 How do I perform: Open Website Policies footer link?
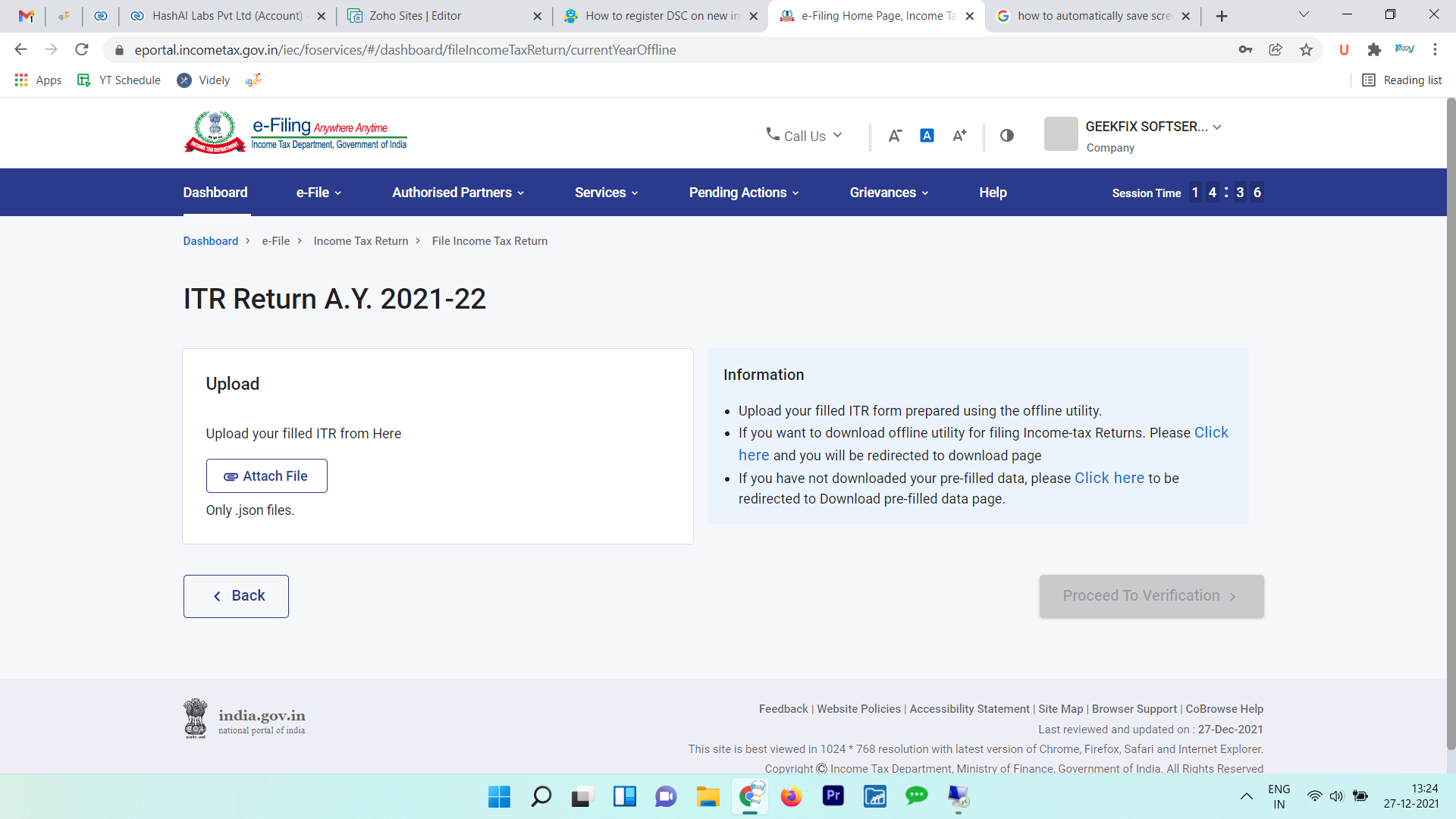click(x=859, y=709)
